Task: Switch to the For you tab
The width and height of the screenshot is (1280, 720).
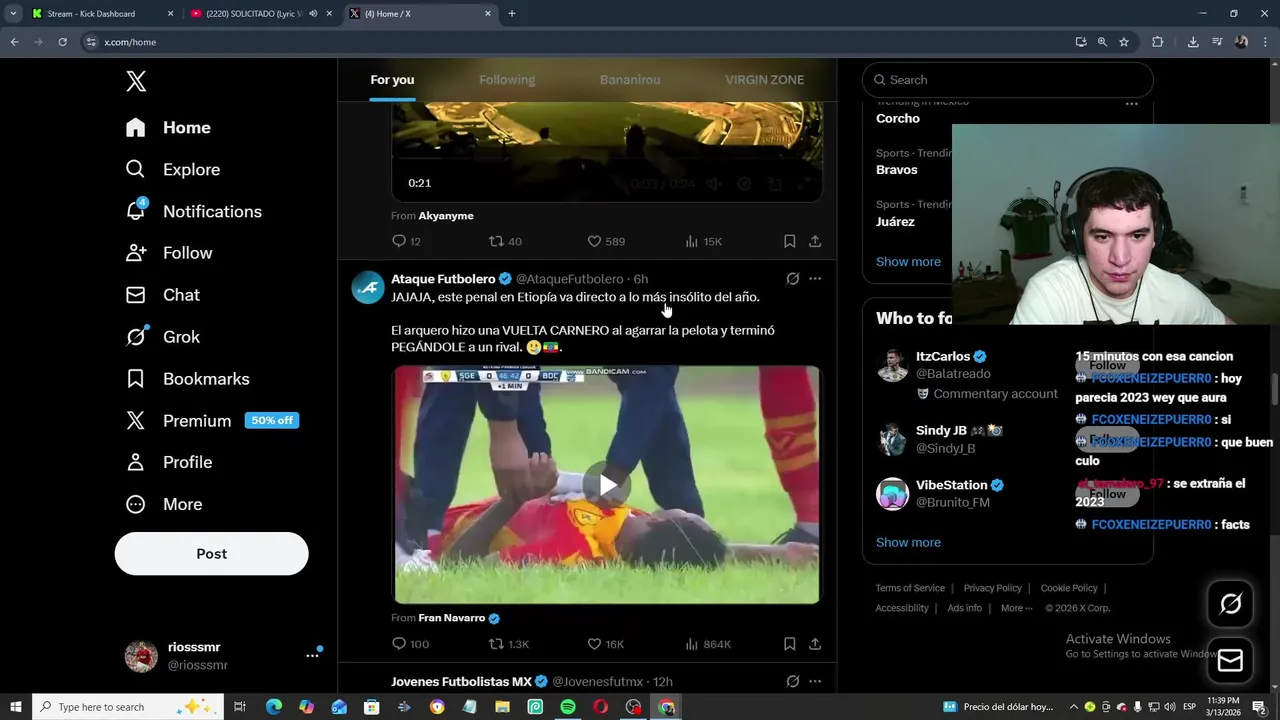Action: (392, 80)
